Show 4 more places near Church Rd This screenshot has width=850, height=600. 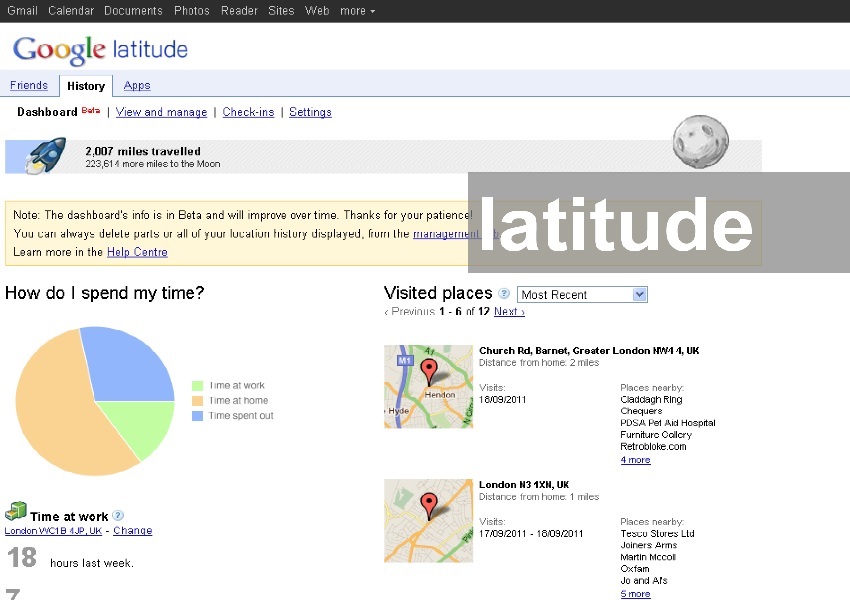[x=635, y=460]
